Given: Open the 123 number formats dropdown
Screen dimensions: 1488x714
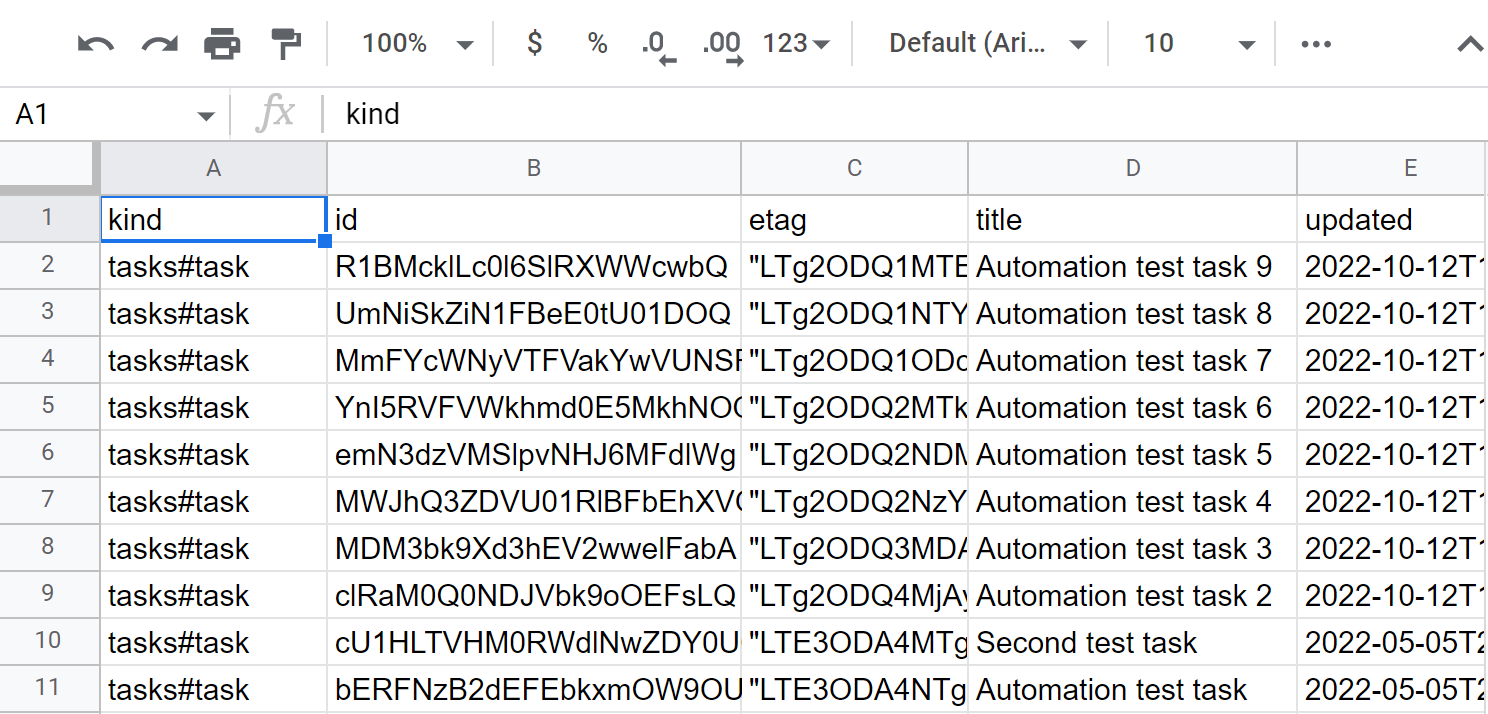Looking at the screenshot, I should point(796,44).
